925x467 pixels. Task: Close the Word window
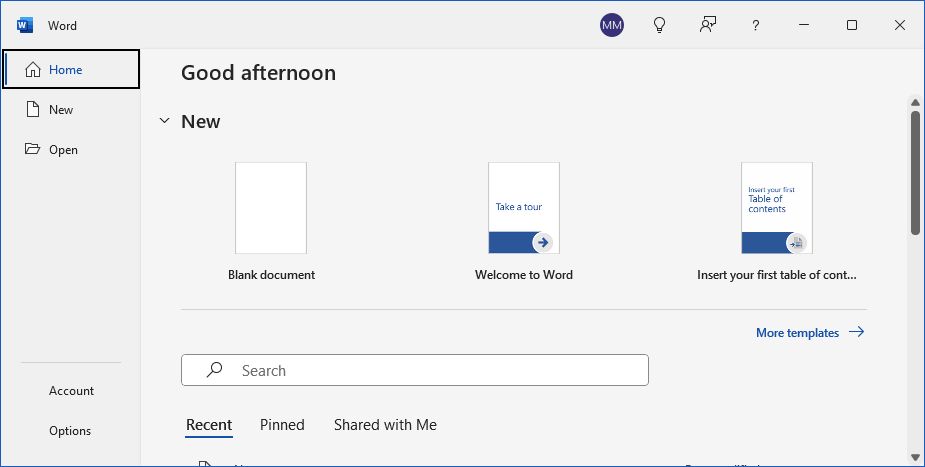(x=900, y=25)
